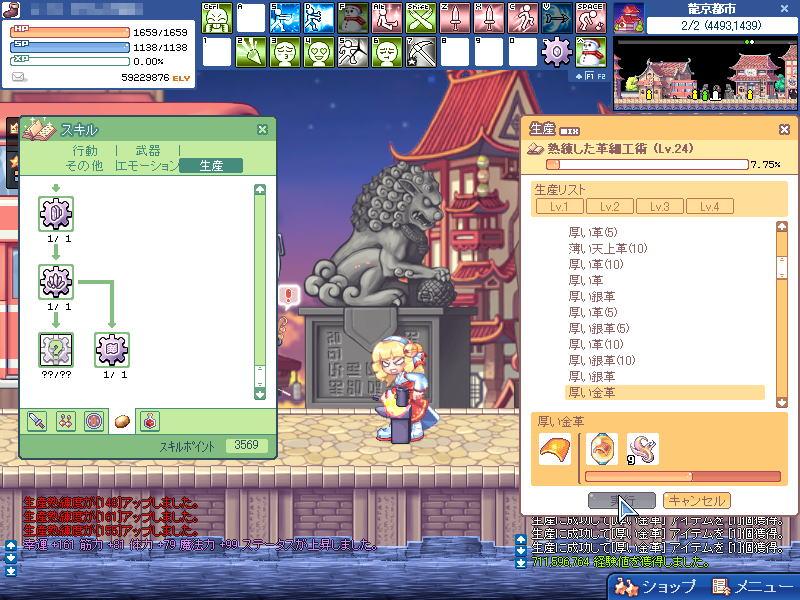800x600 pixels.
Task: Select the 生産 skill tab
Action: click(211, 166)
